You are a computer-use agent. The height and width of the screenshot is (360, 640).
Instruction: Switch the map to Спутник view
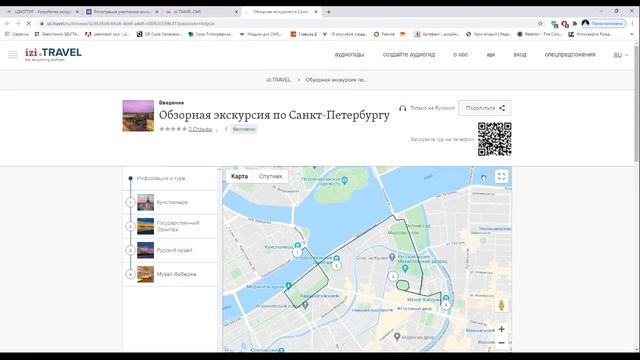[x=270, y=176]
